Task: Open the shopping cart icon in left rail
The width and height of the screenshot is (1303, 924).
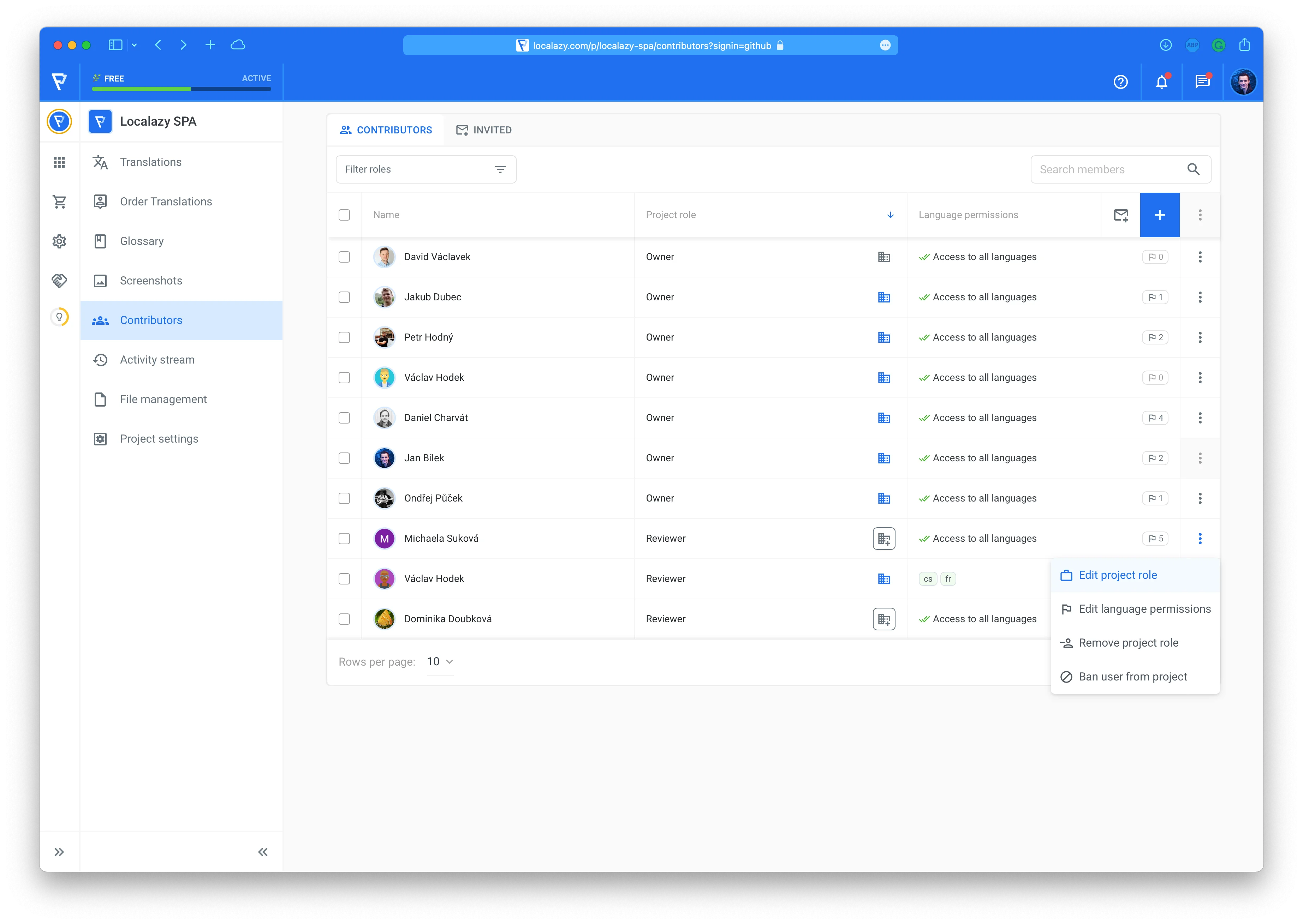Action: (59, 202)
